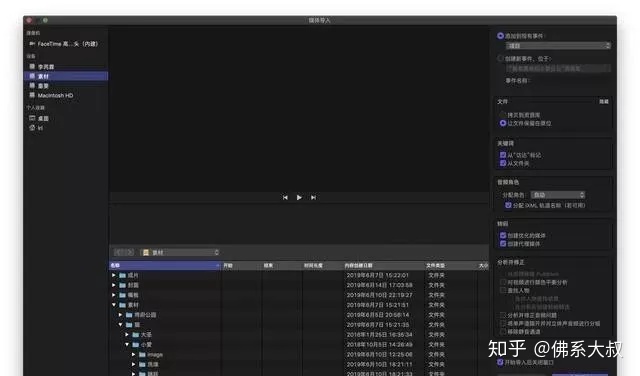This screenshot has height=376, width=640.
Task: Toggle assign iXML track names checkbox
Action: (x=508, y=205)
